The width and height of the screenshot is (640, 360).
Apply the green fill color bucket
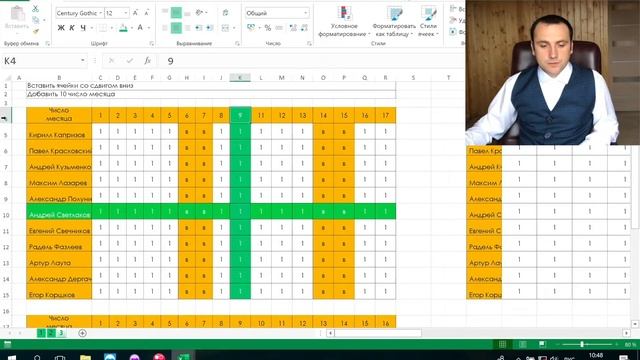[x=123, y=28]
